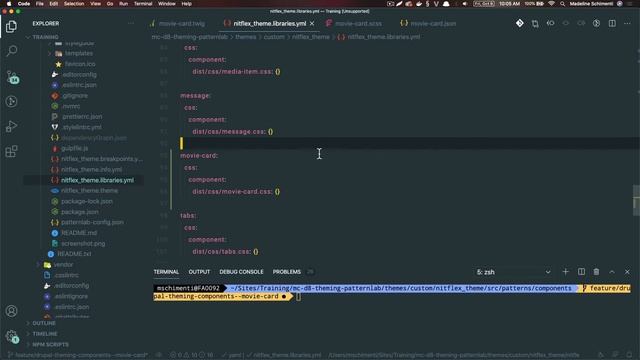The image size is (640, 360).
Task: Kill the terminal with trash icon
Action: (596, 271)
